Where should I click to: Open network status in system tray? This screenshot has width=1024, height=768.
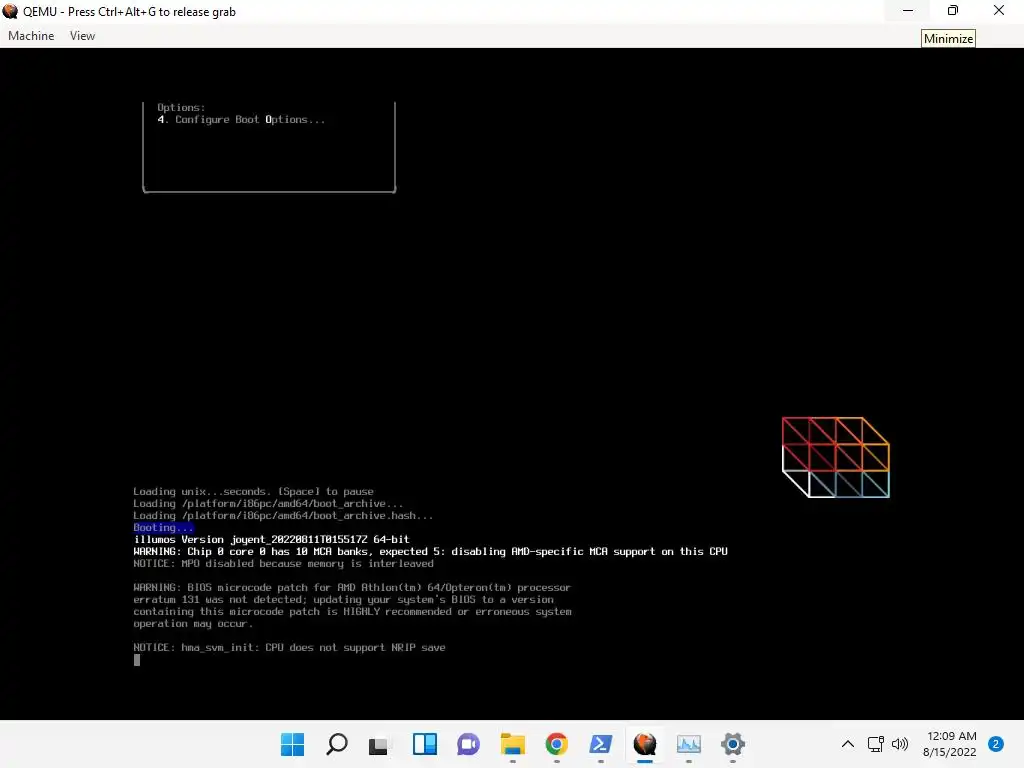point(876,744)
